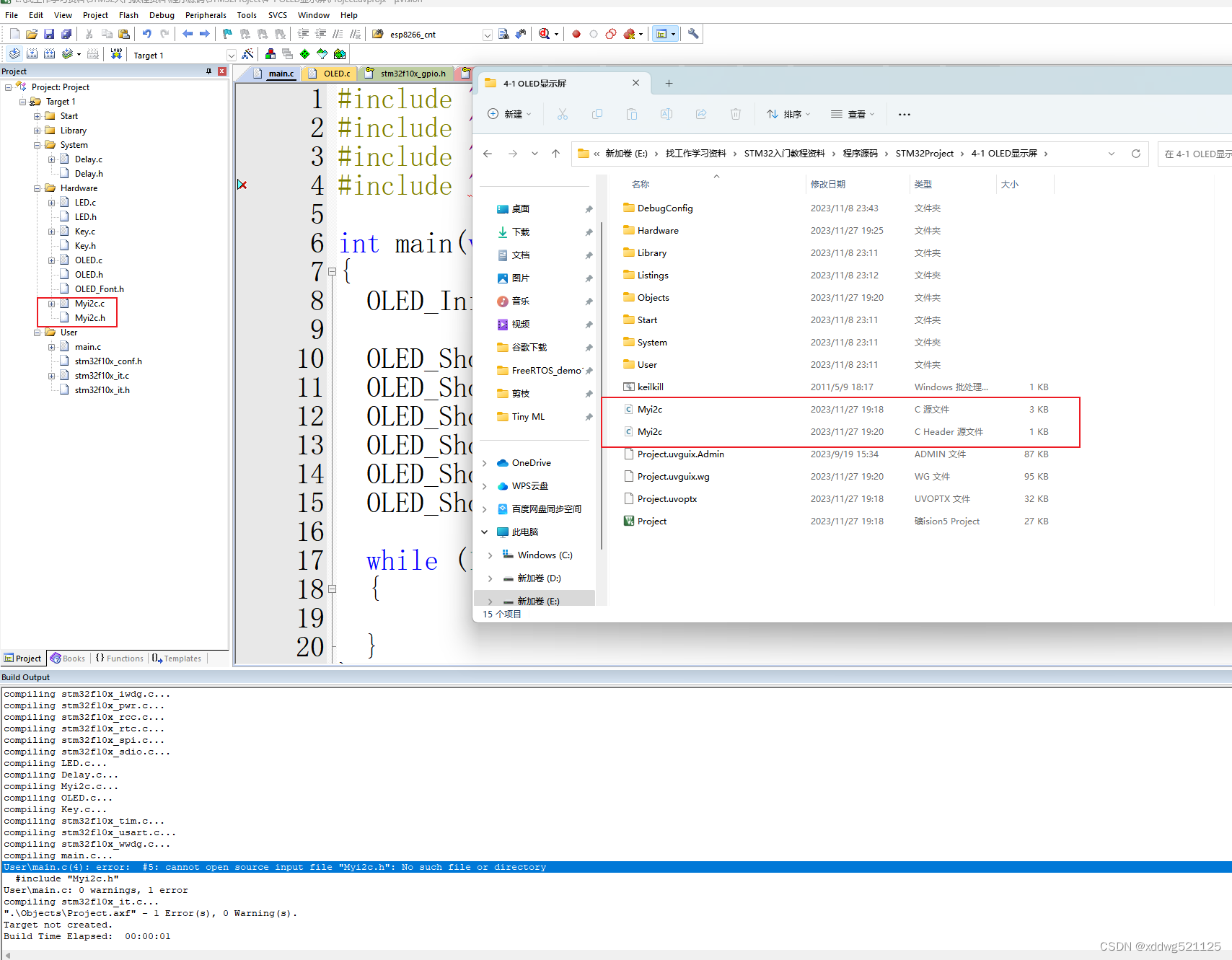Build the target project
Image resolution: width=1232 pixels, height=960 pixels.
click(32, 53)
